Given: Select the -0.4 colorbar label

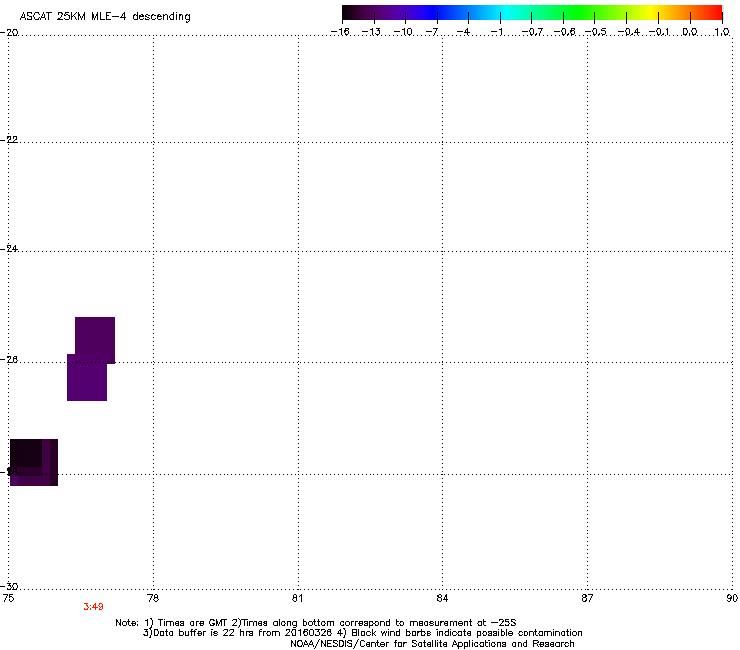Looking at the screenshot, I should 629,32.
